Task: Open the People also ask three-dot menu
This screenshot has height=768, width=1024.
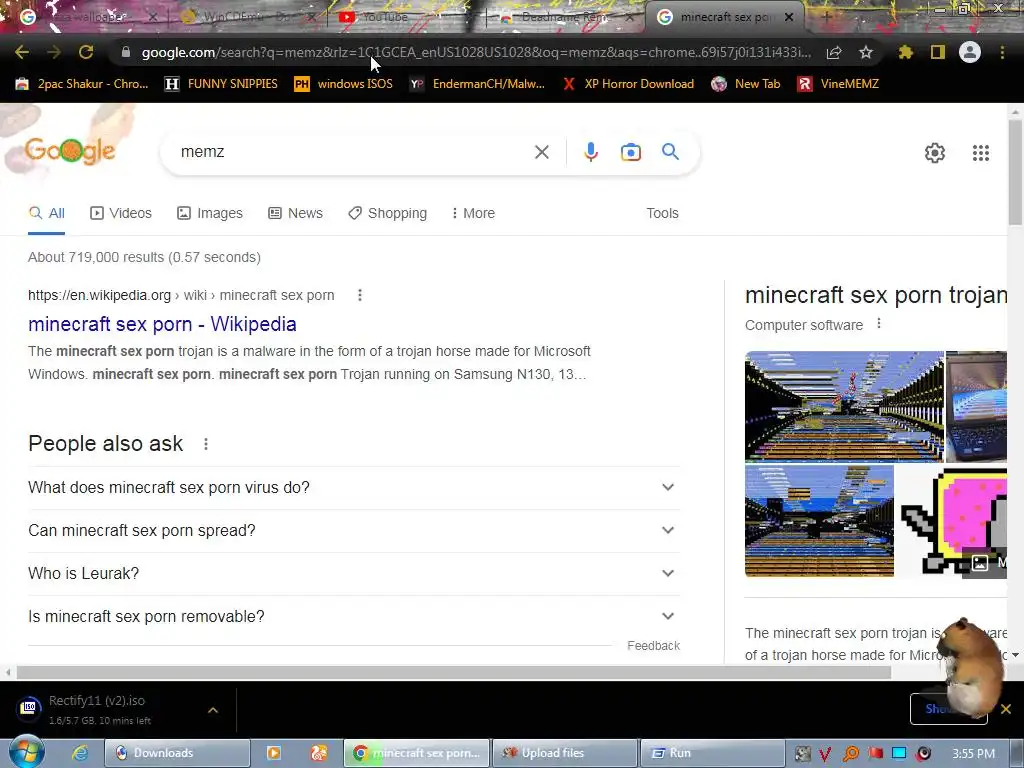Action: pyautogui.click(x=206, y=444)
